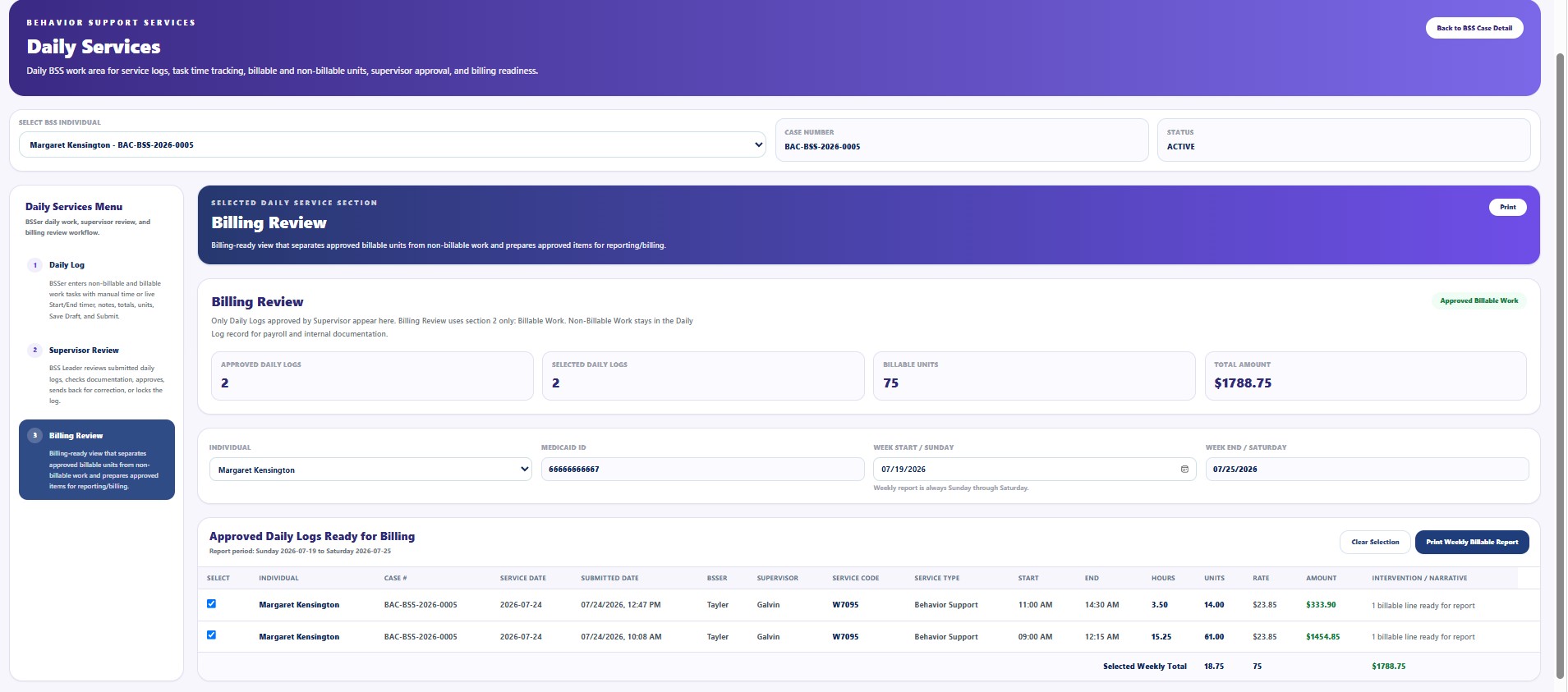Click start time 11:00 AM
Viewport: 1568px width, 692px height.
pos(1035,605)
